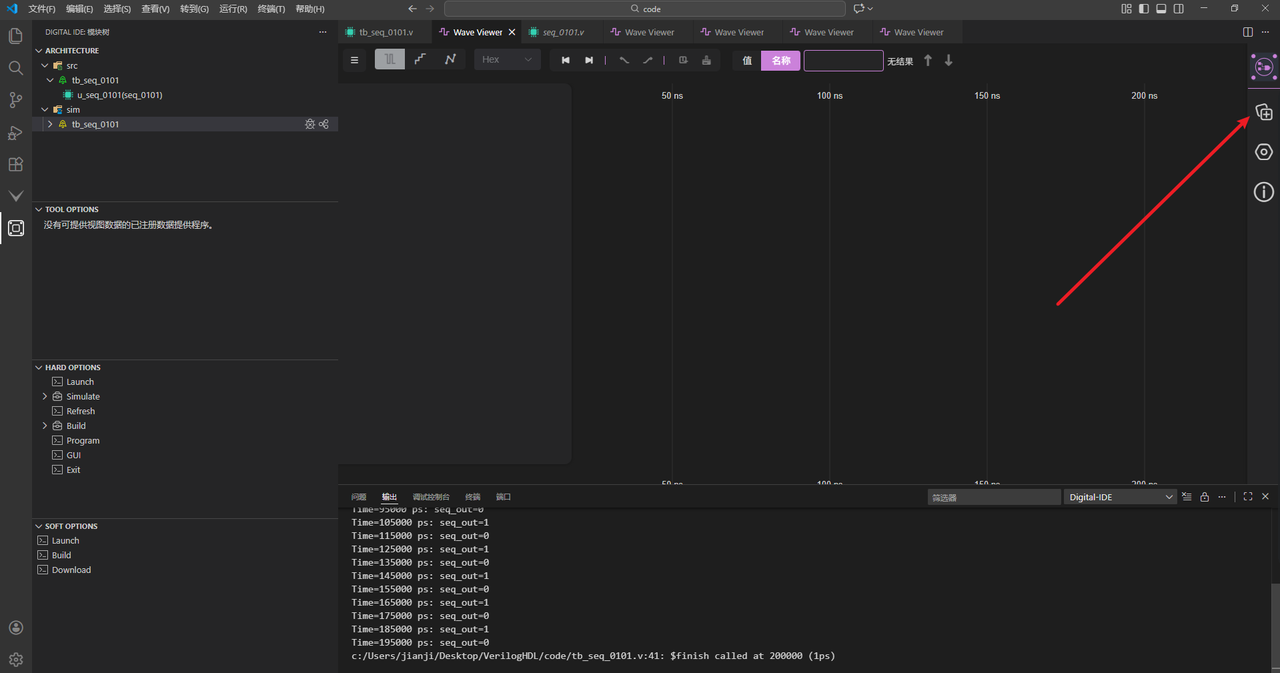Open the Digital IDE activity bar icon
The image size is (1280, 673).
click(x=16, y=228)
